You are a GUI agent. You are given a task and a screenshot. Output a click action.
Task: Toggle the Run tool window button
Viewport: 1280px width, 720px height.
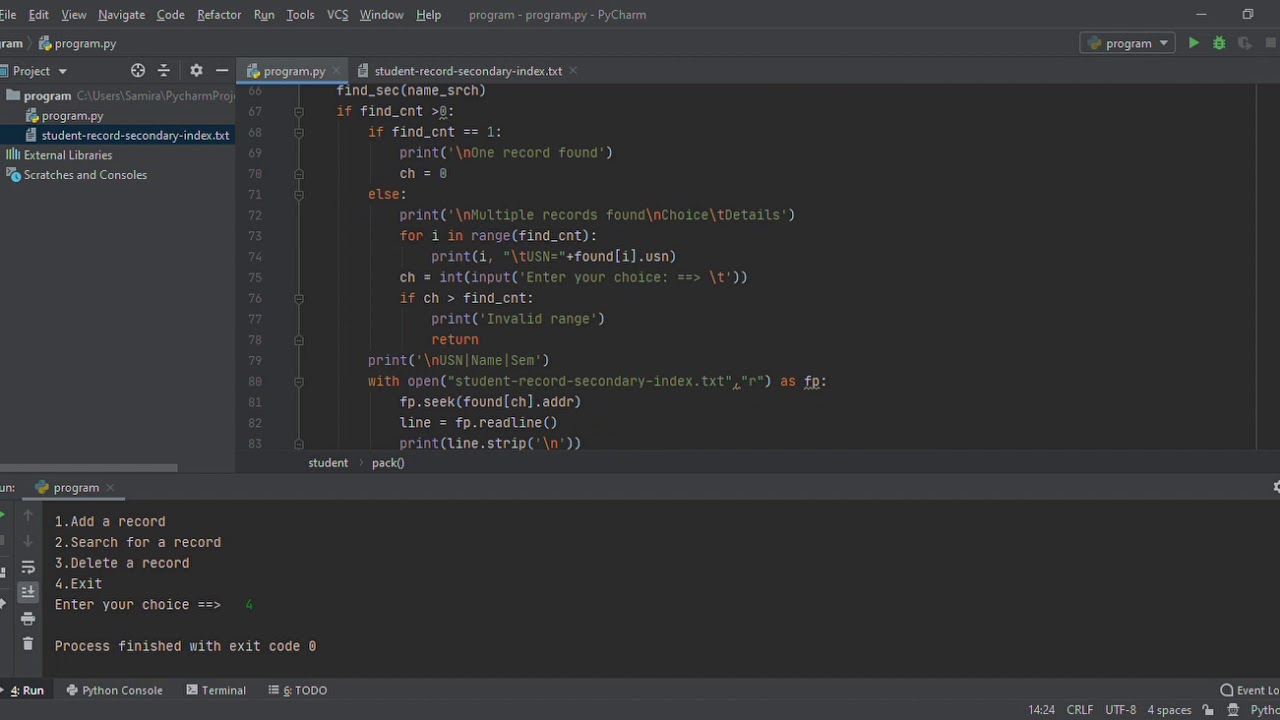click(x=24, y=690)
